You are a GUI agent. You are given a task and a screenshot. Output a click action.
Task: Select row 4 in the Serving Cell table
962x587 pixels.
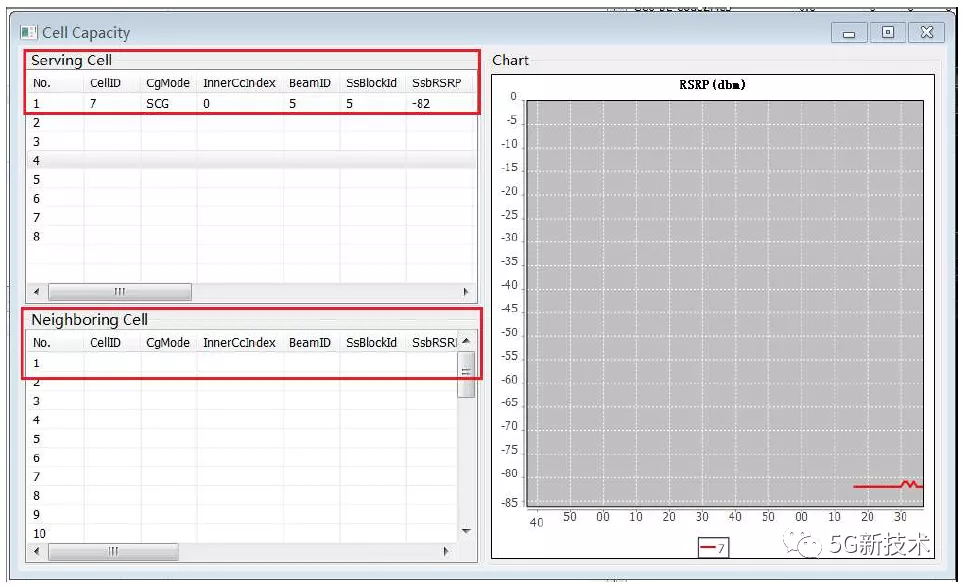coord(251,161)
